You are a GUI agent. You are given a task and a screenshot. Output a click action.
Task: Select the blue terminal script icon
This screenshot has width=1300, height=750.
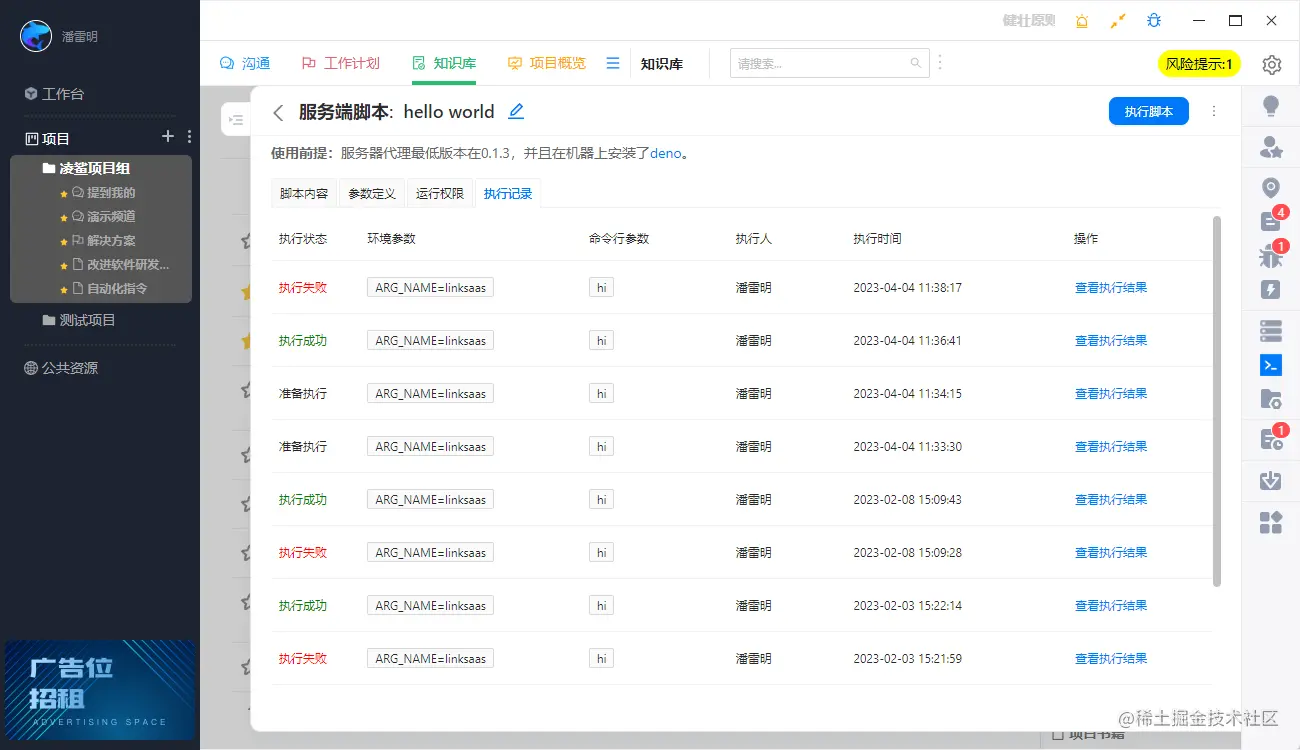tap(1271, 365)
